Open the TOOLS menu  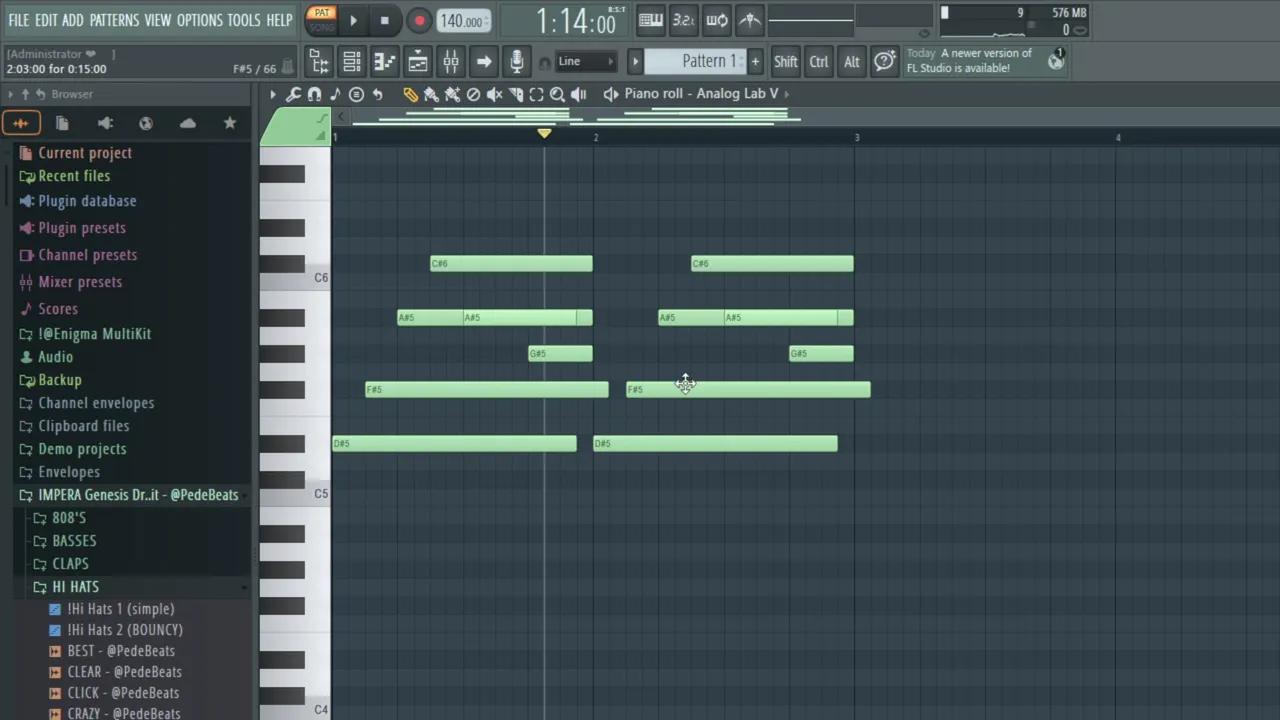[x=243, y=20]
